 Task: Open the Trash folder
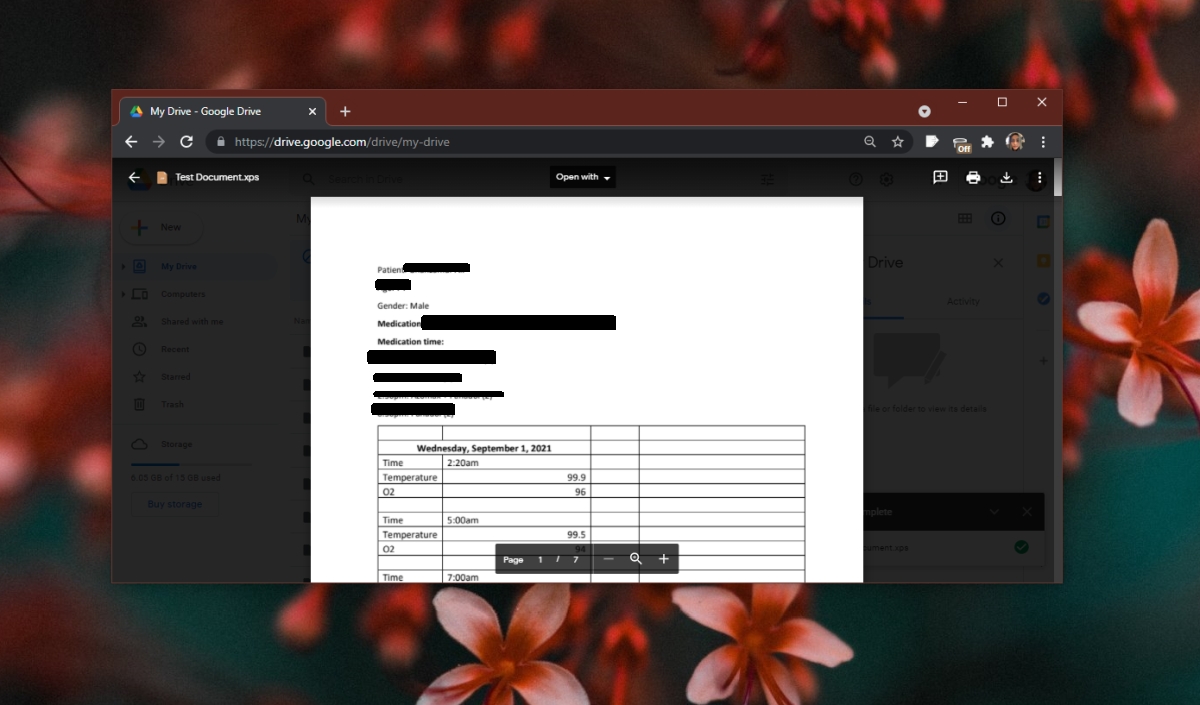(x=172, y=405)
